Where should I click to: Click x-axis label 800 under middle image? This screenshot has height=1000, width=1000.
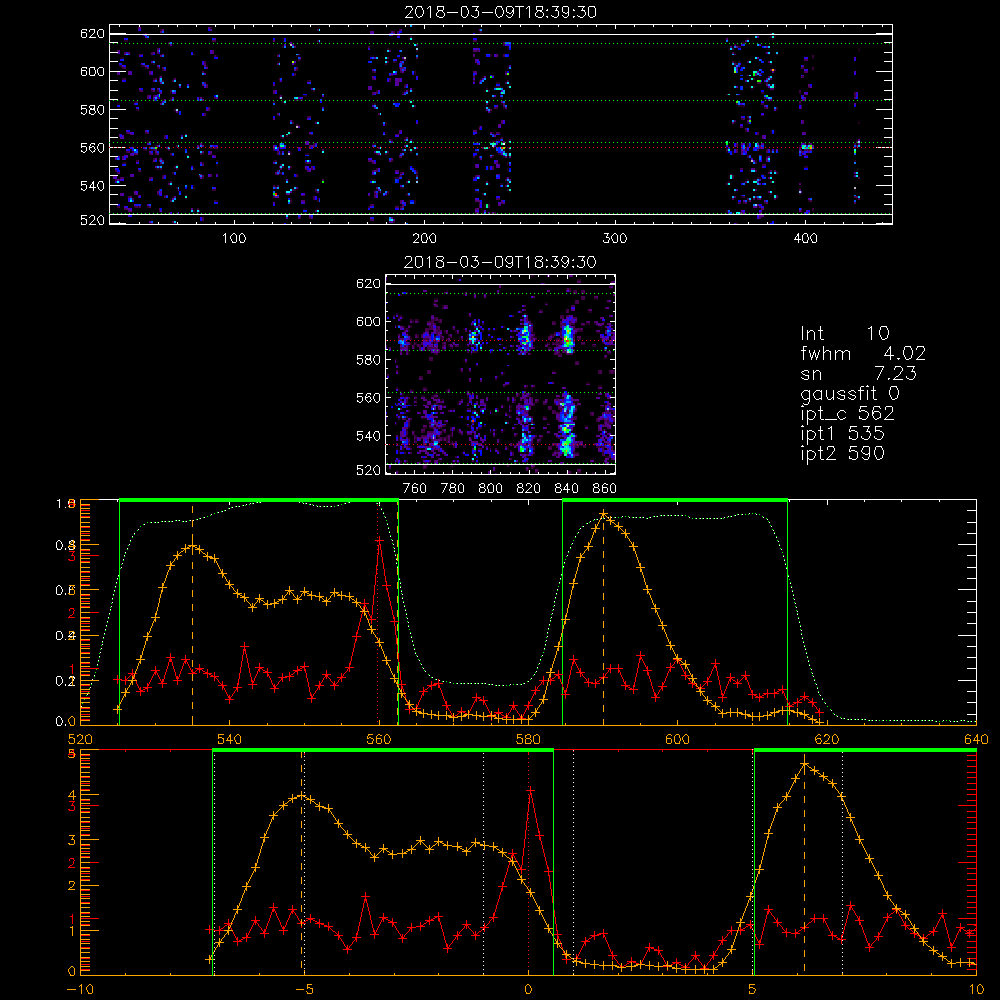pos(490,489)
